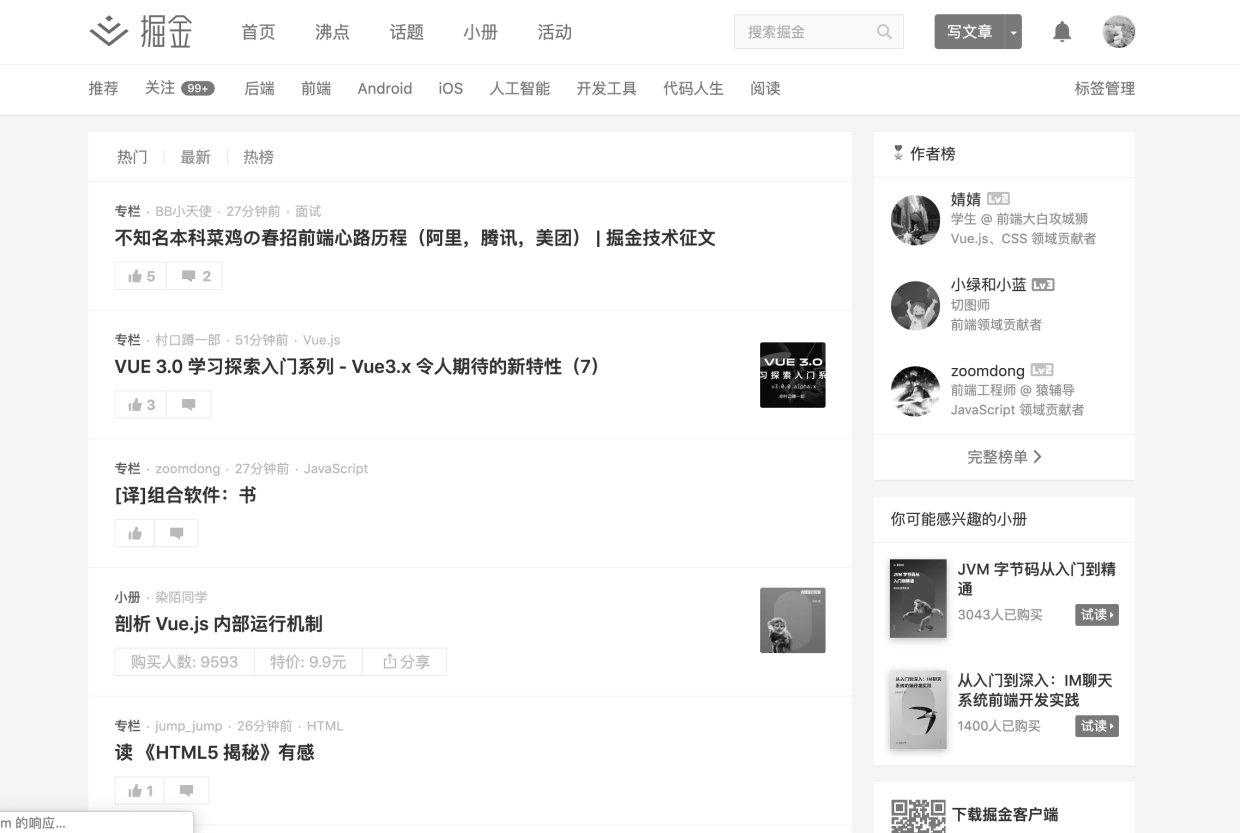Screen dimensions: 1240x833
Task: Open 小绿和小蓝's avatar
Action: pos(915,305)
